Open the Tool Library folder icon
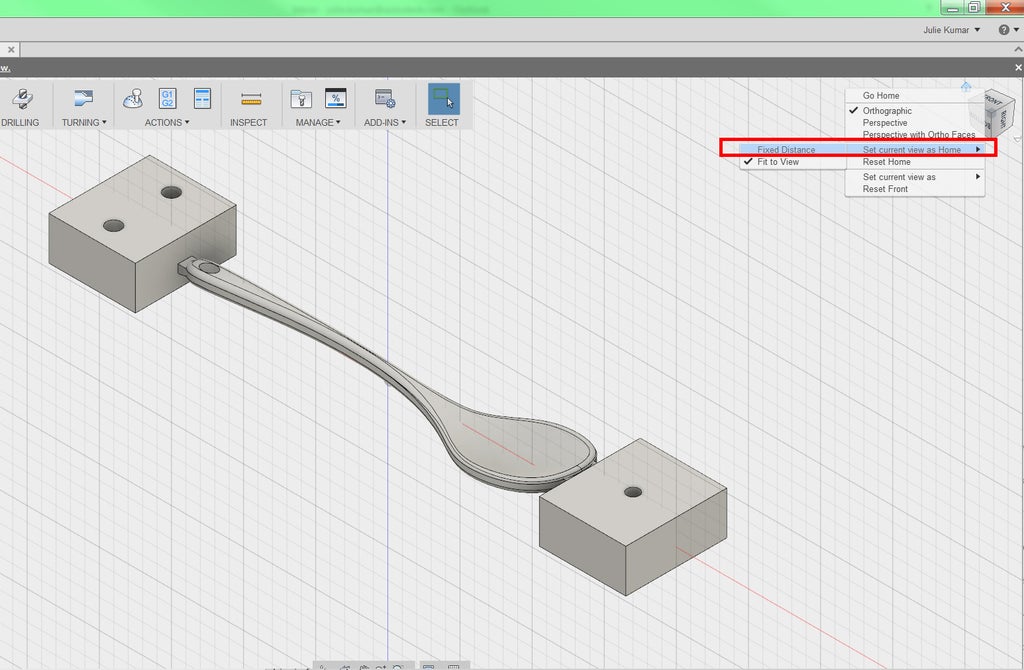 tap(301, 99)
